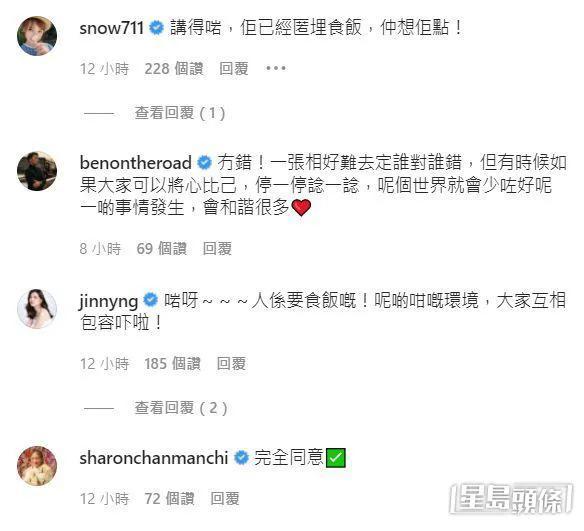Reply to benontheroad's comment via 回覆
584x531 pixels.
click(217, 249)
